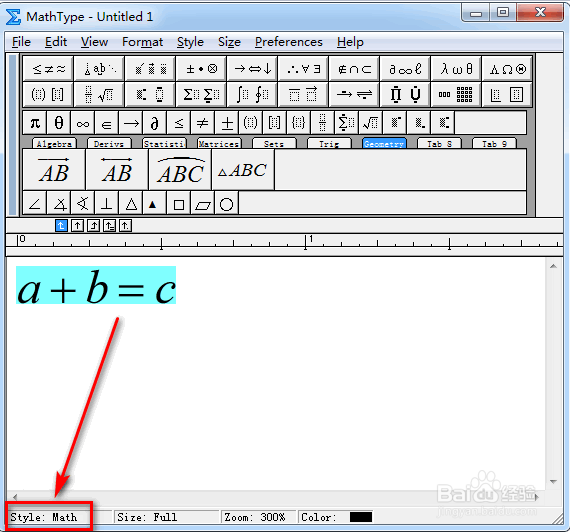This screenshot has height=532, width=570.
Task: Insert the infinity symbol
Action: (x=83, y=123)
